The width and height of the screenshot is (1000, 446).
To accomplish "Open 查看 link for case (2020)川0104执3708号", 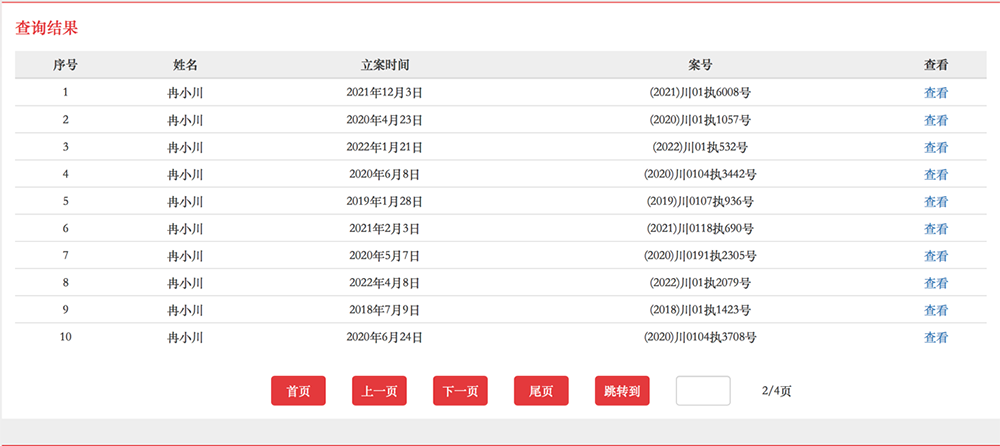I will [x=936, y=337].
